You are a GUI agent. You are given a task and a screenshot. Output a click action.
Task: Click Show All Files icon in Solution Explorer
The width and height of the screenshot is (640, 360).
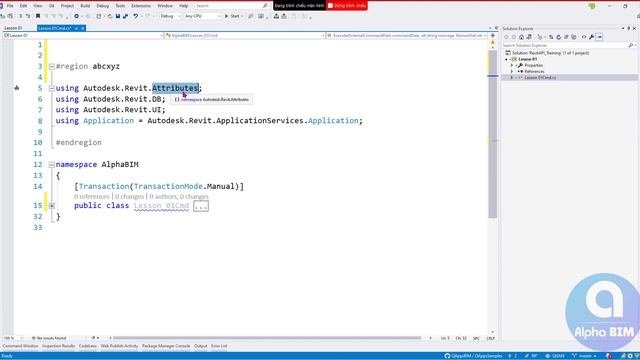tap(573, 37)
